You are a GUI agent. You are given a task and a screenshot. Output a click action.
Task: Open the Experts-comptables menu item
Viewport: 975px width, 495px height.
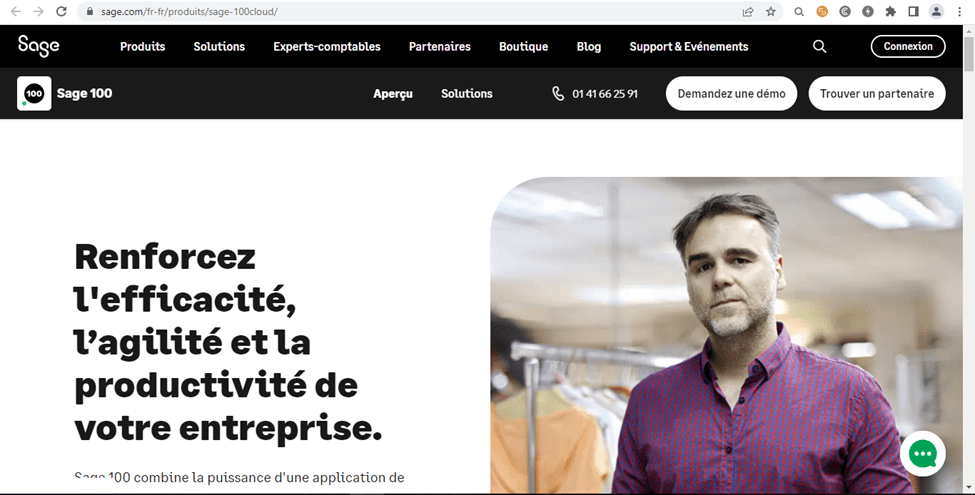point(326,47)
